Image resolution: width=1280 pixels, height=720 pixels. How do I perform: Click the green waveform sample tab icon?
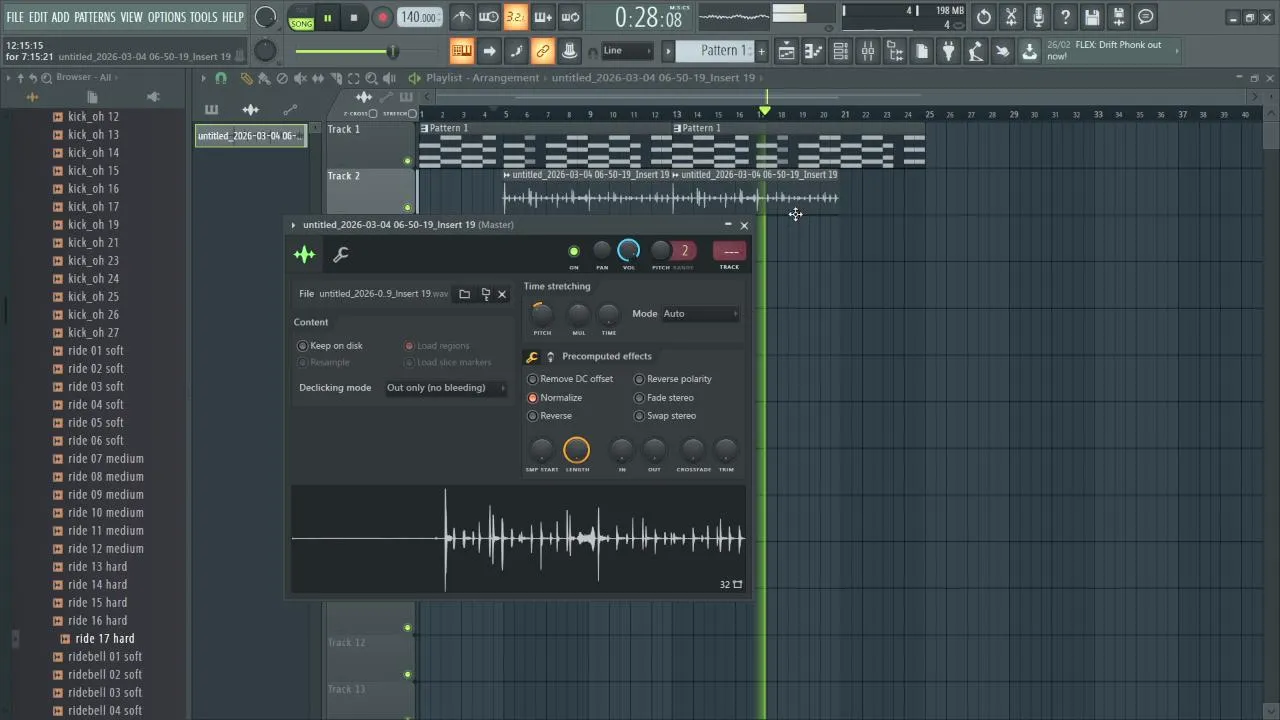tap(304, 254)
